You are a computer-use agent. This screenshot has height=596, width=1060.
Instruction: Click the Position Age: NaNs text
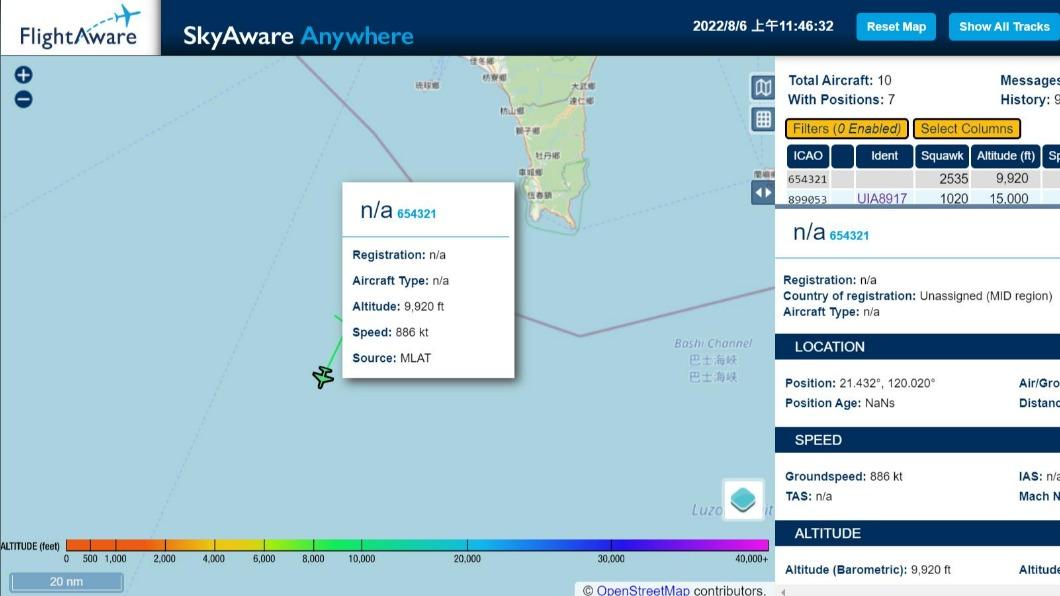click(x=840, y=403)
